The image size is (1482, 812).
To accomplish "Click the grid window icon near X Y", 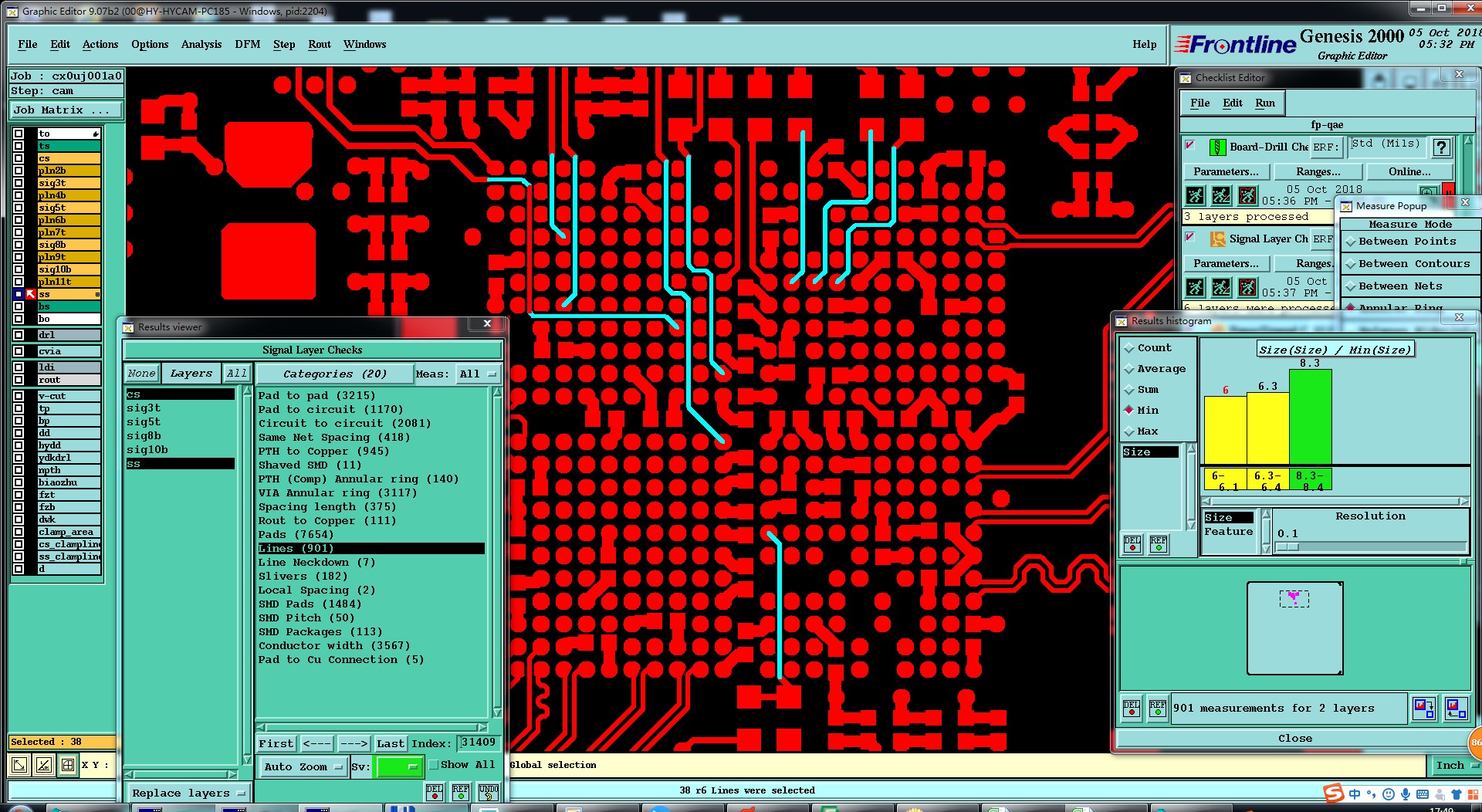I will (68, 765).
